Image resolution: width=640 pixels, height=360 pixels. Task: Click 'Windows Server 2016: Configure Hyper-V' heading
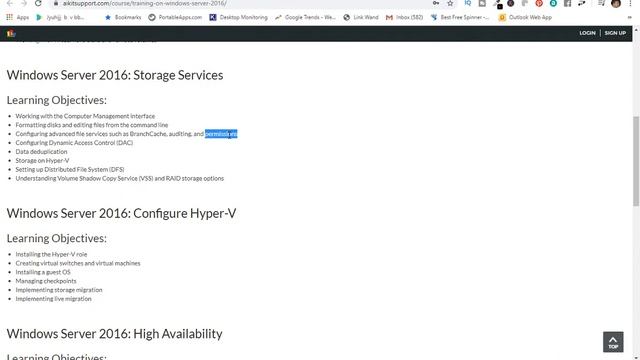click(121, 213)
